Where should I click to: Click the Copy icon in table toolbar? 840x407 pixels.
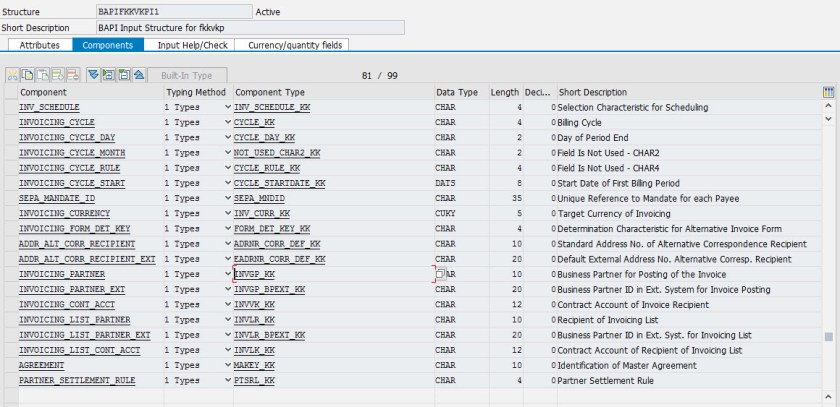pos(28,75)
